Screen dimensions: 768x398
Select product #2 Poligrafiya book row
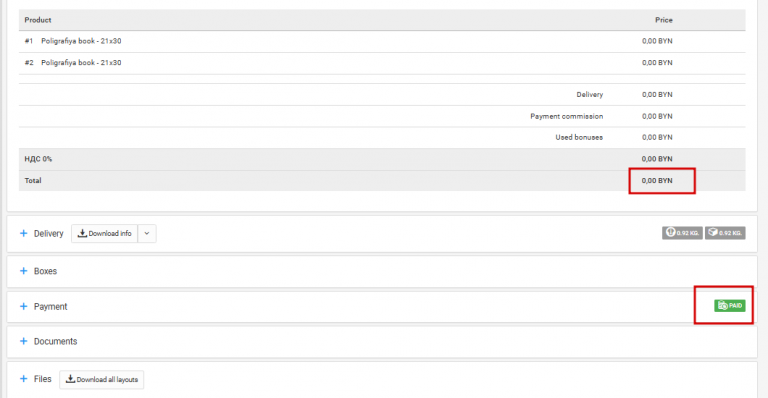(x=382, y=63)
